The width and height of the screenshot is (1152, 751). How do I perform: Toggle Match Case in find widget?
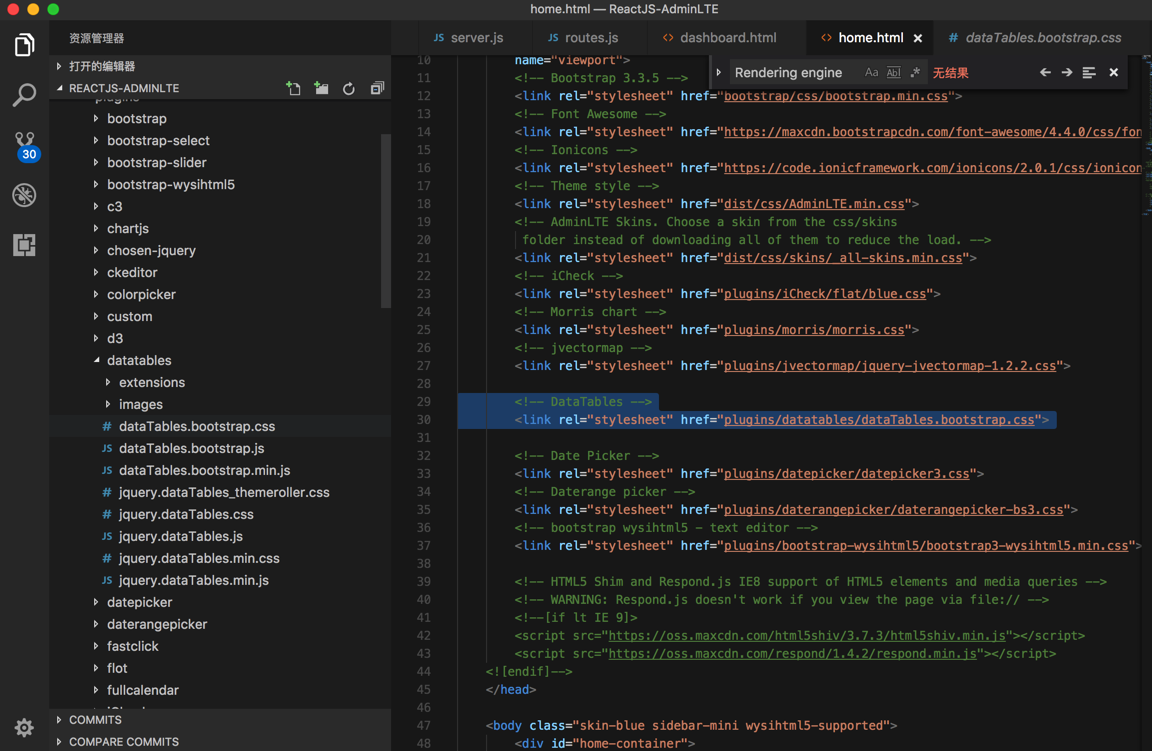tap(871, 73)
